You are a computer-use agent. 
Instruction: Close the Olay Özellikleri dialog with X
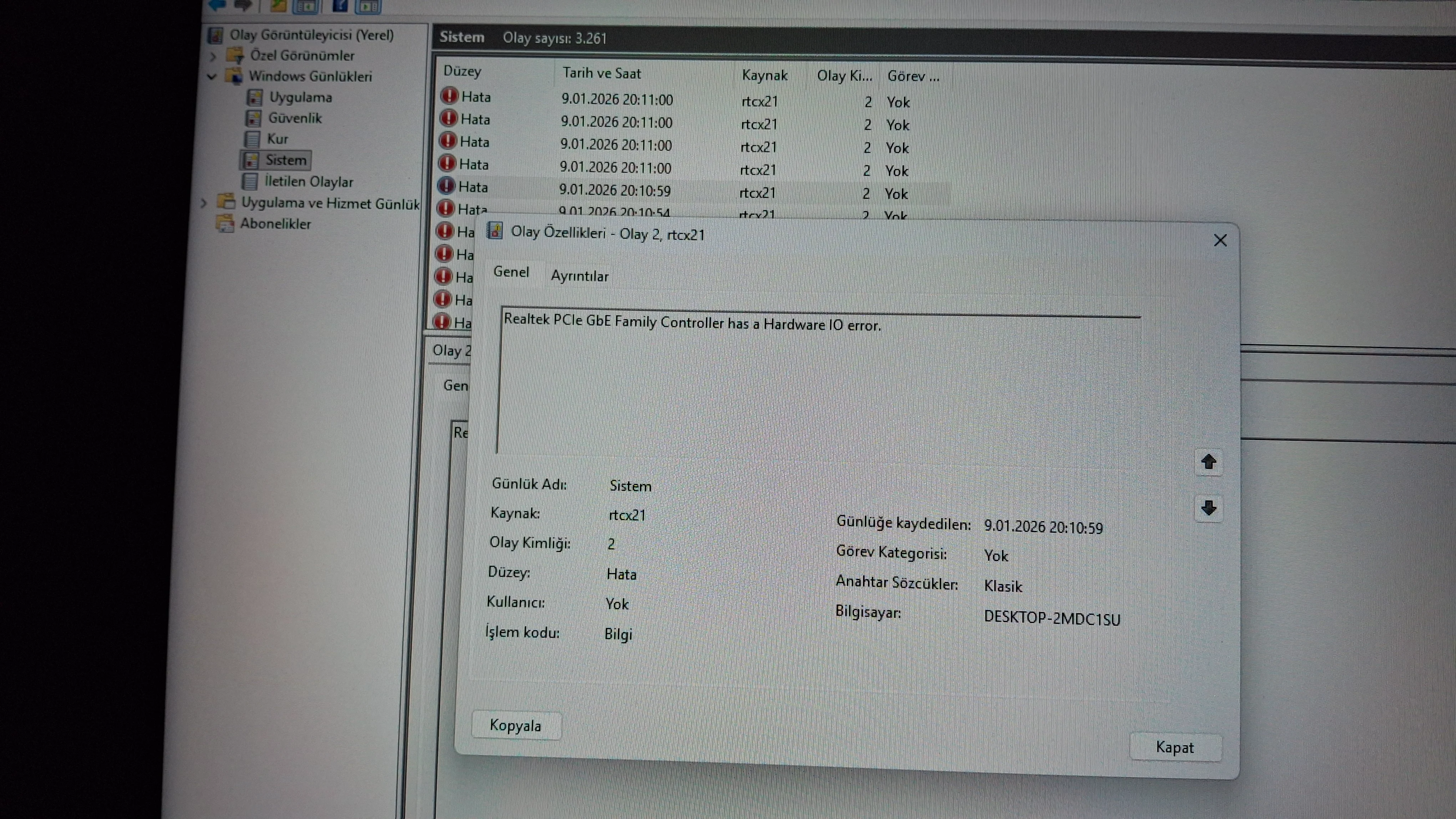click(1220, 241)
